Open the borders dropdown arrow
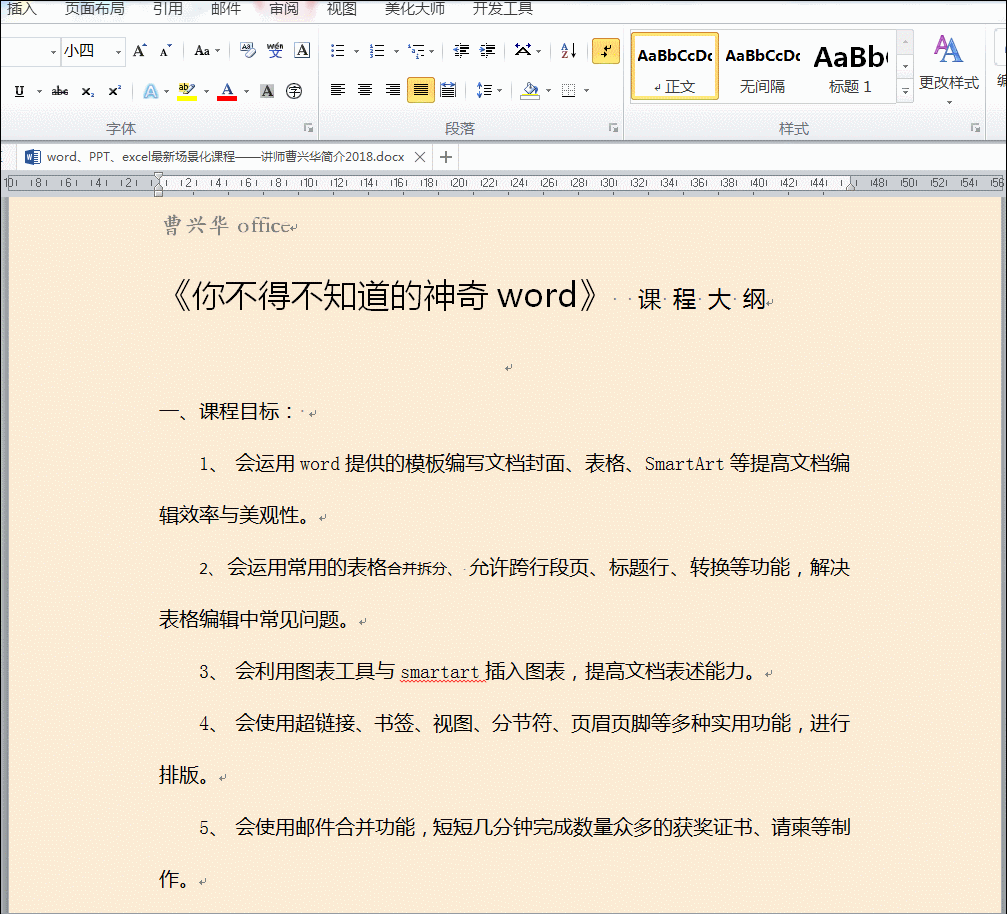This screenshot has width=1007, height=914. coord(586,91)
